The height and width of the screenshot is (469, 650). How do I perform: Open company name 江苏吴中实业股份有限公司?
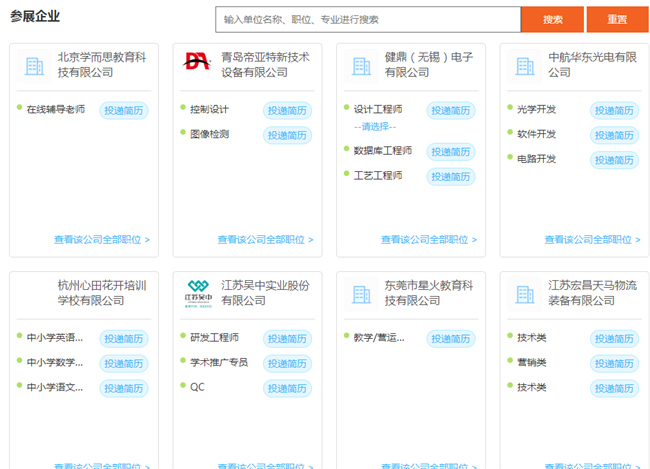pos(265,293)
